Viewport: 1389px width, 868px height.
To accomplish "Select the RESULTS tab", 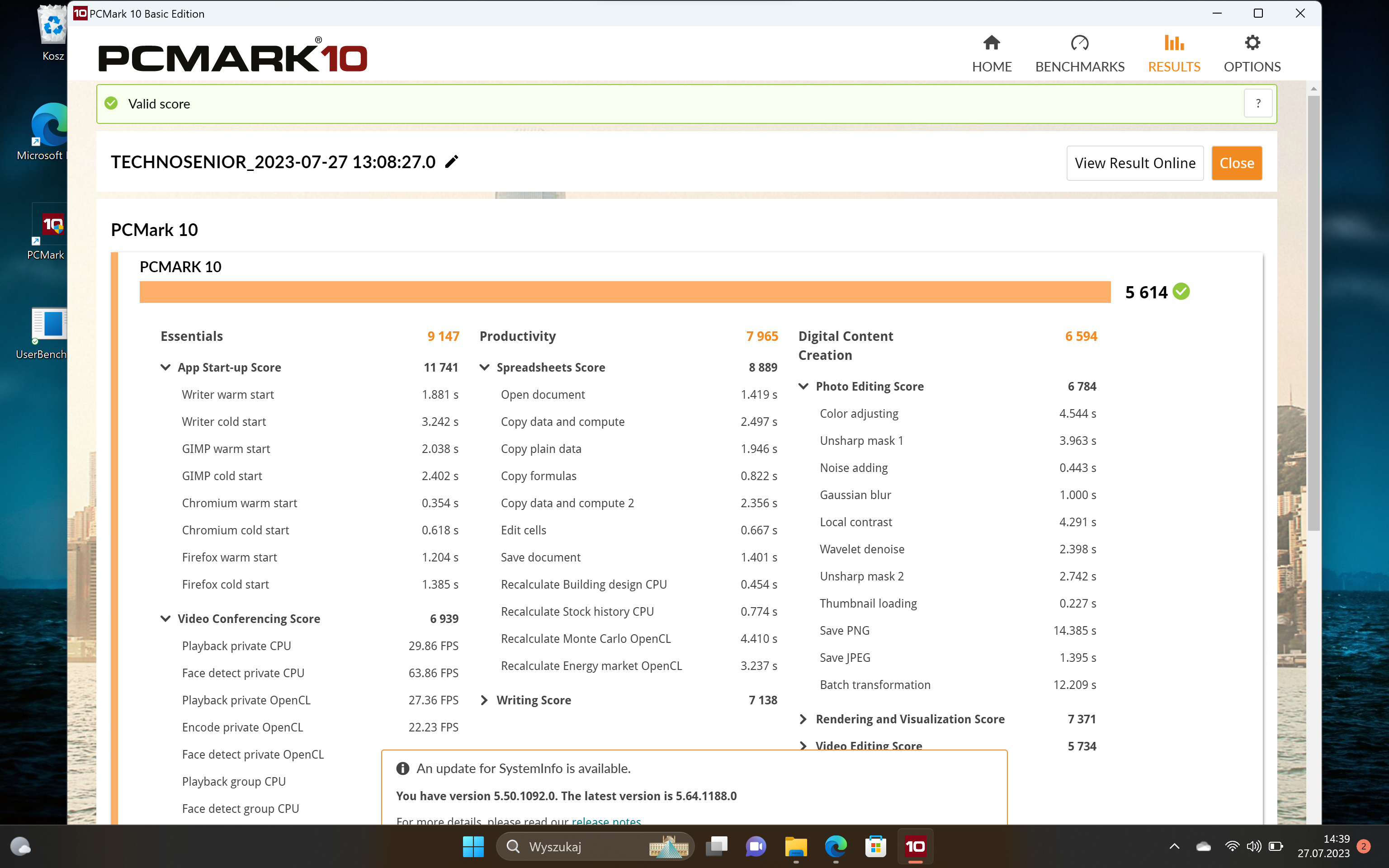I will click(1174, 54).
